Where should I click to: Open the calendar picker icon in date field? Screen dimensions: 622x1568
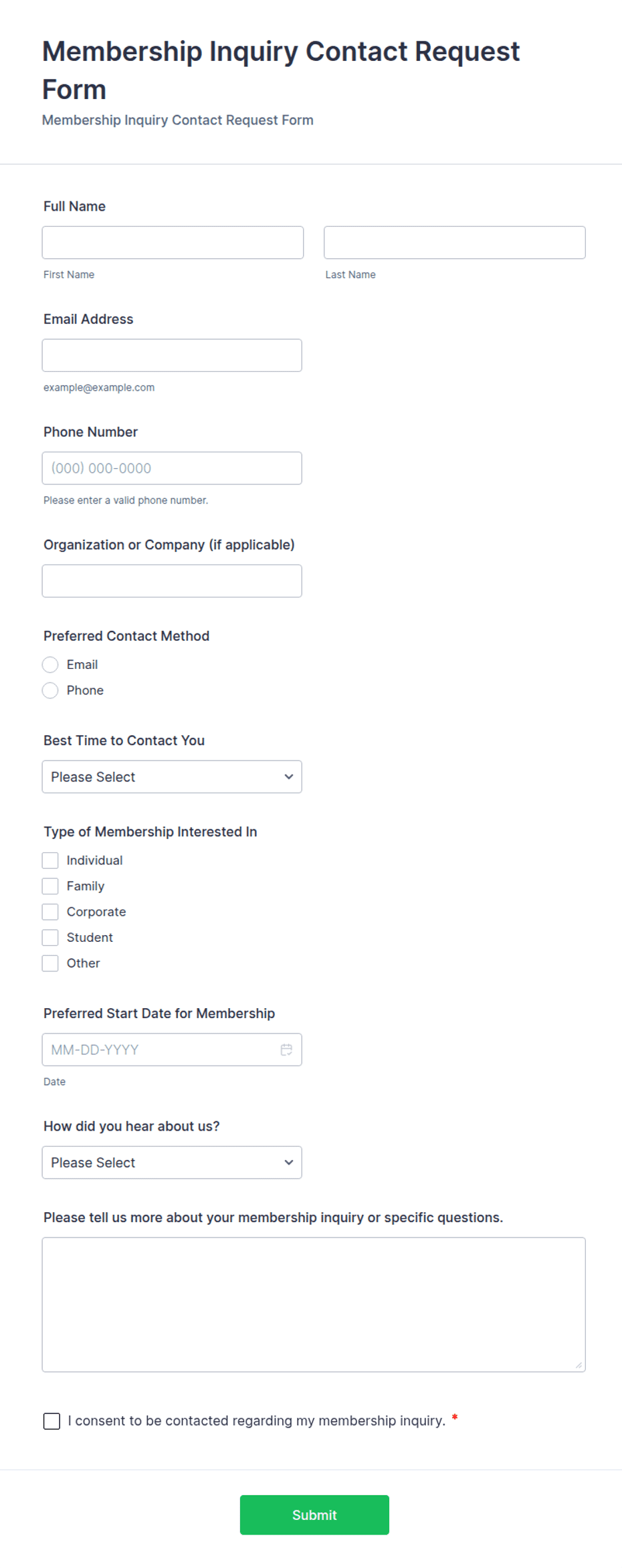point(286,1050)
